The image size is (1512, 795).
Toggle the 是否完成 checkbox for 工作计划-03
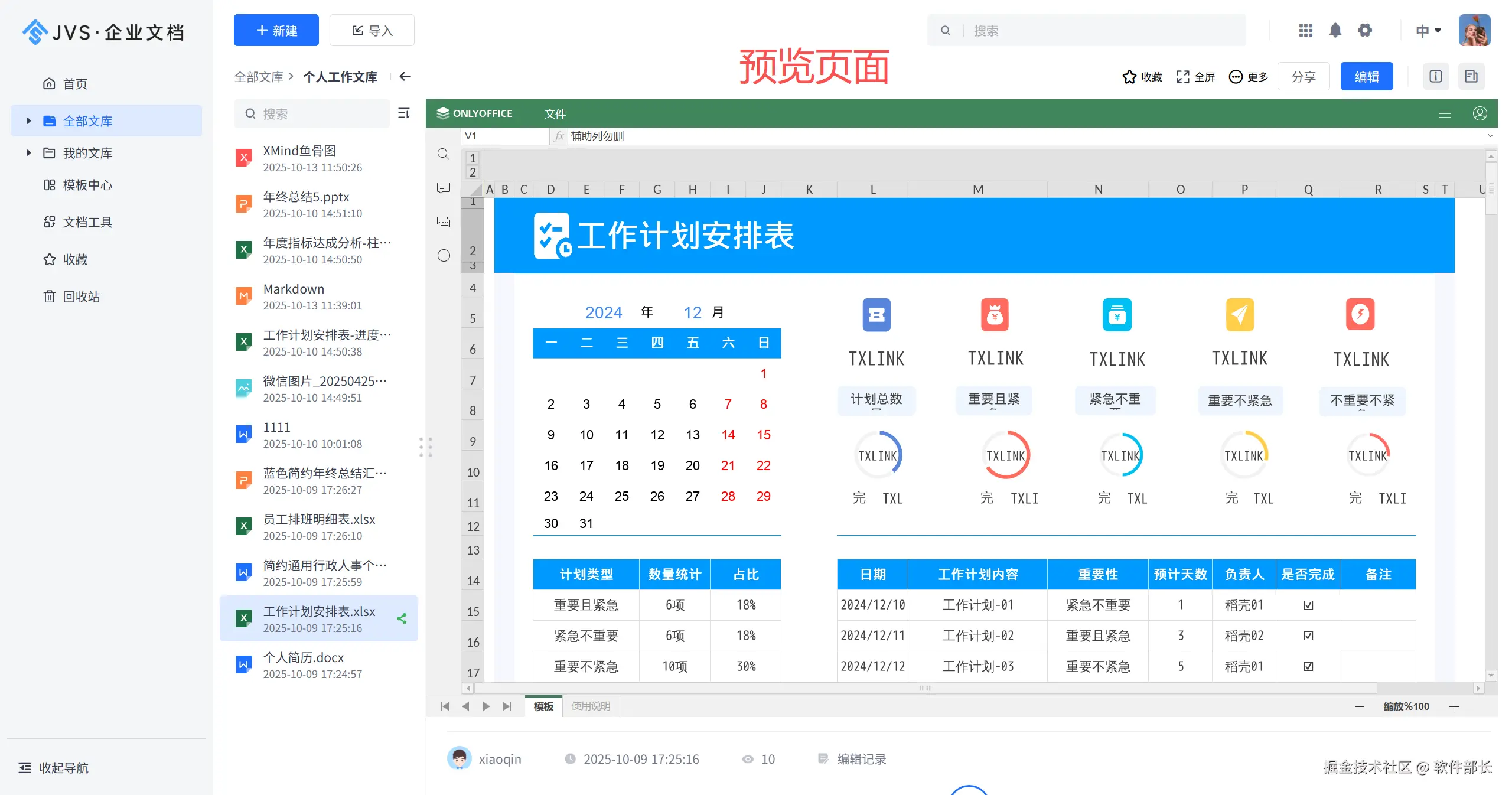[x=1308, y=666]
